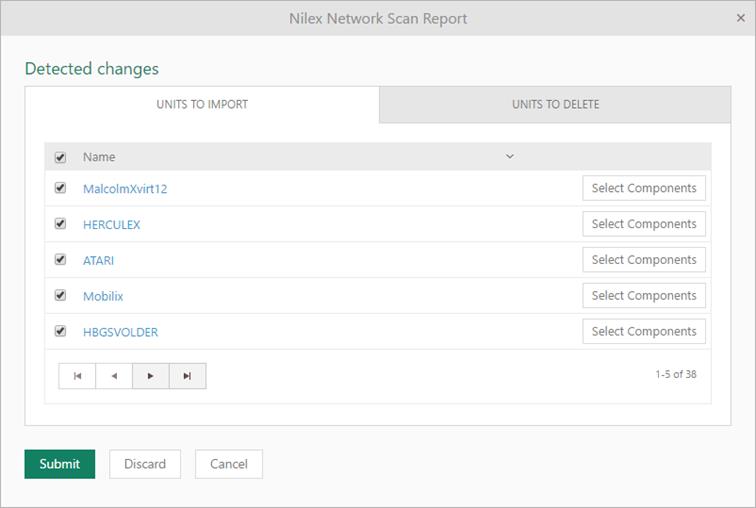756x508 pixels.
Task: Deselect the HBGSVOLDER checkbox
Action: point(60,331)
